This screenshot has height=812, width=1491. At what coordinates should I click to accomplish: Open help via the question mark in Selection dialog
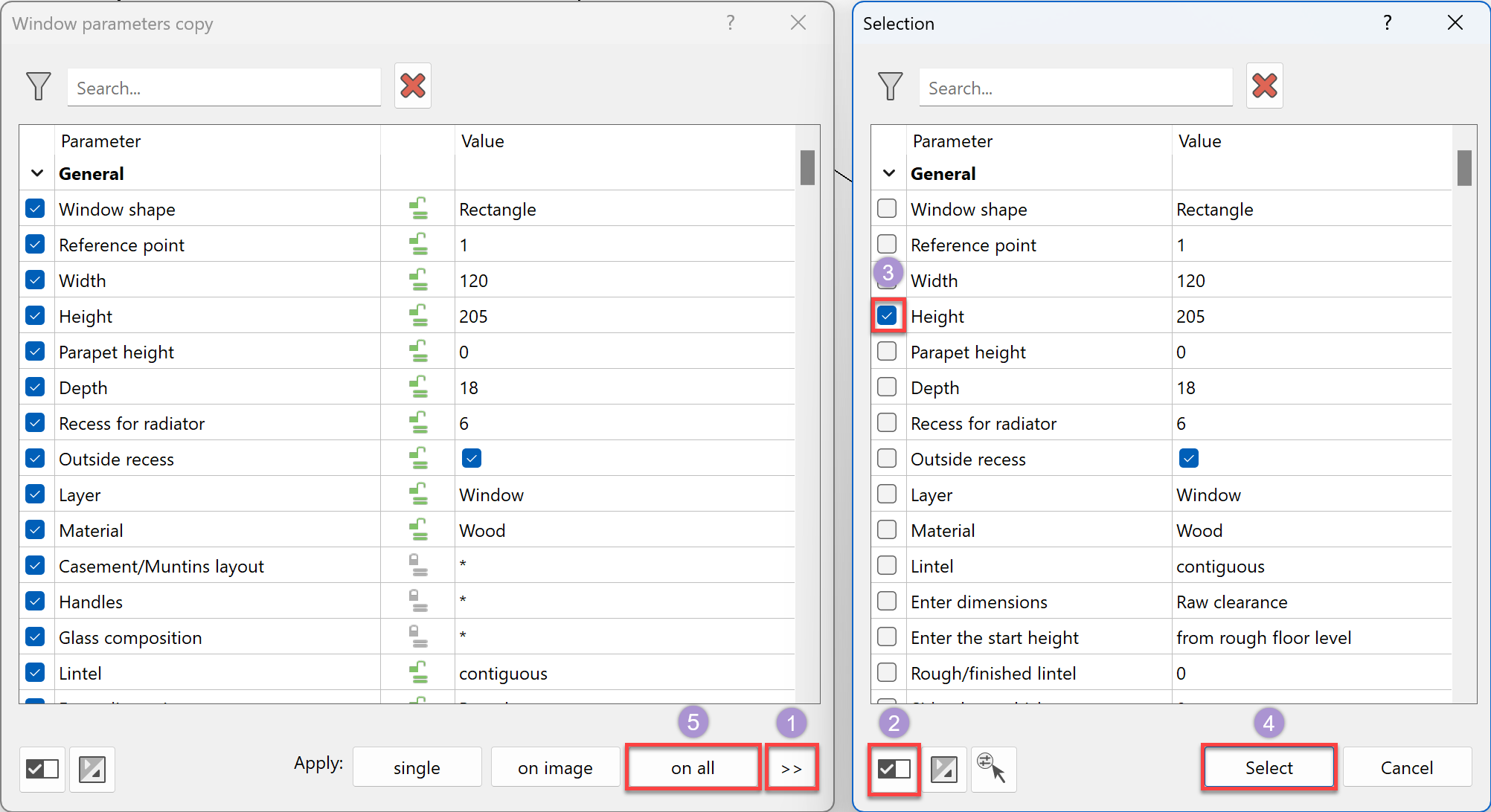click(x=1387, y=23)
